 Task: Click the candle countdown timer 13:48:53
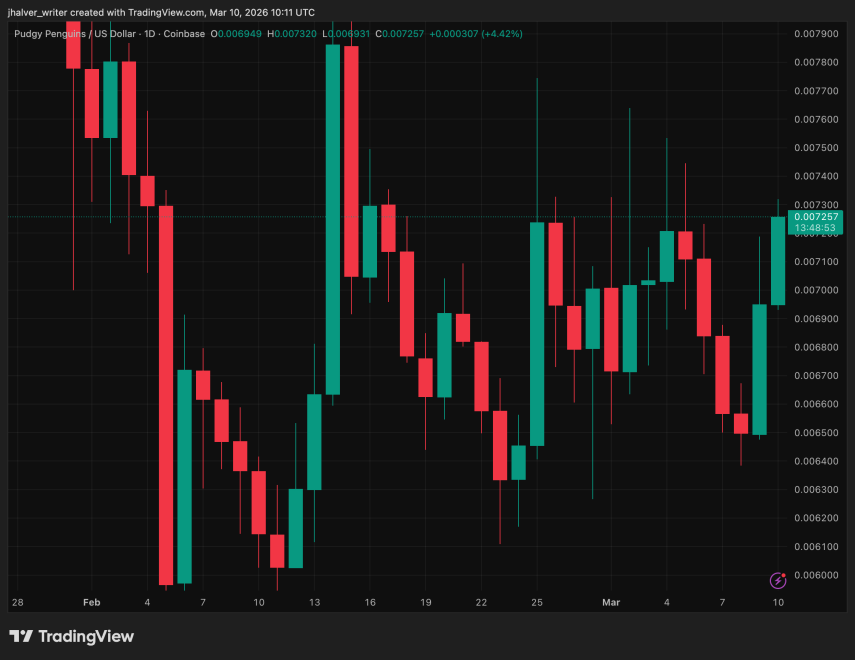(x=815, y=228)
